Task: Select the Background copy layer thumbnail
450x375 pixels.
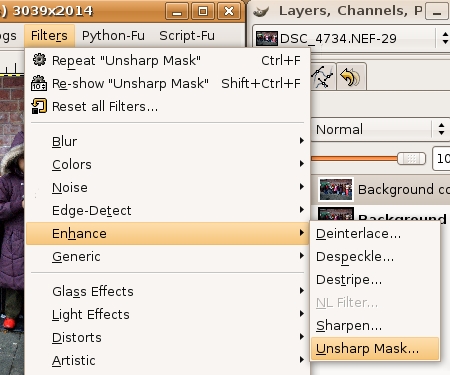Action: [x=336, y=189]
